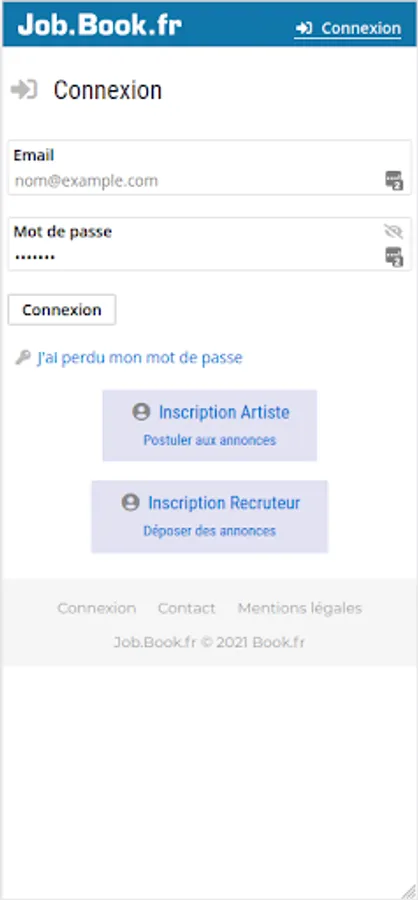Select Inscription Artiste card

pyautogui.click(x=210, y=425)
